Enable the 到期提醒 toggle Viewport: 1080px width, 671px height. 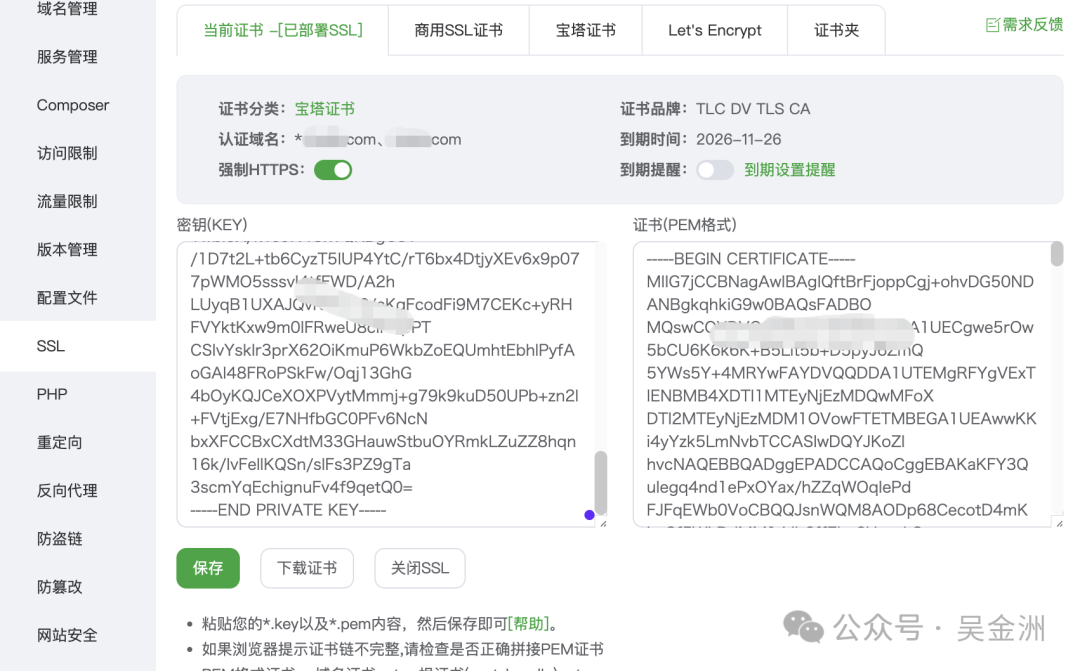pos(715,170)
